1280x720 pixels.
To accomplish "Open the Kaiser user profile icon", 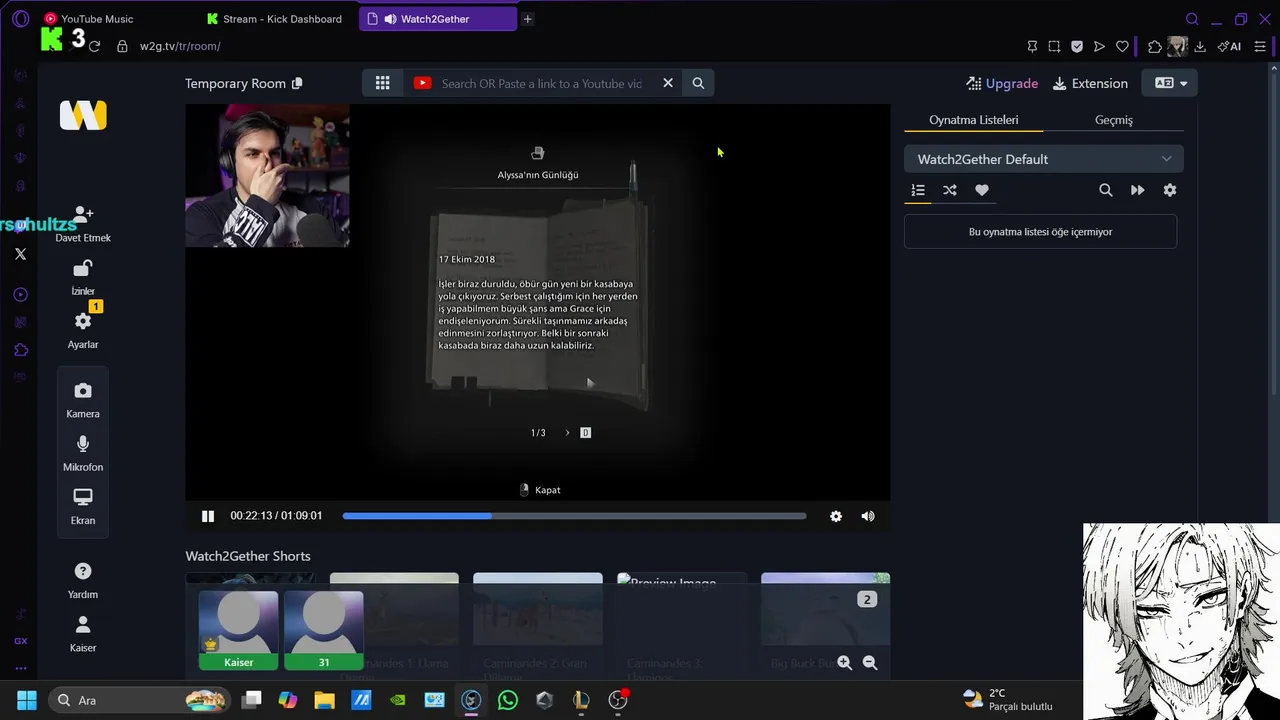I will [83, 624].
